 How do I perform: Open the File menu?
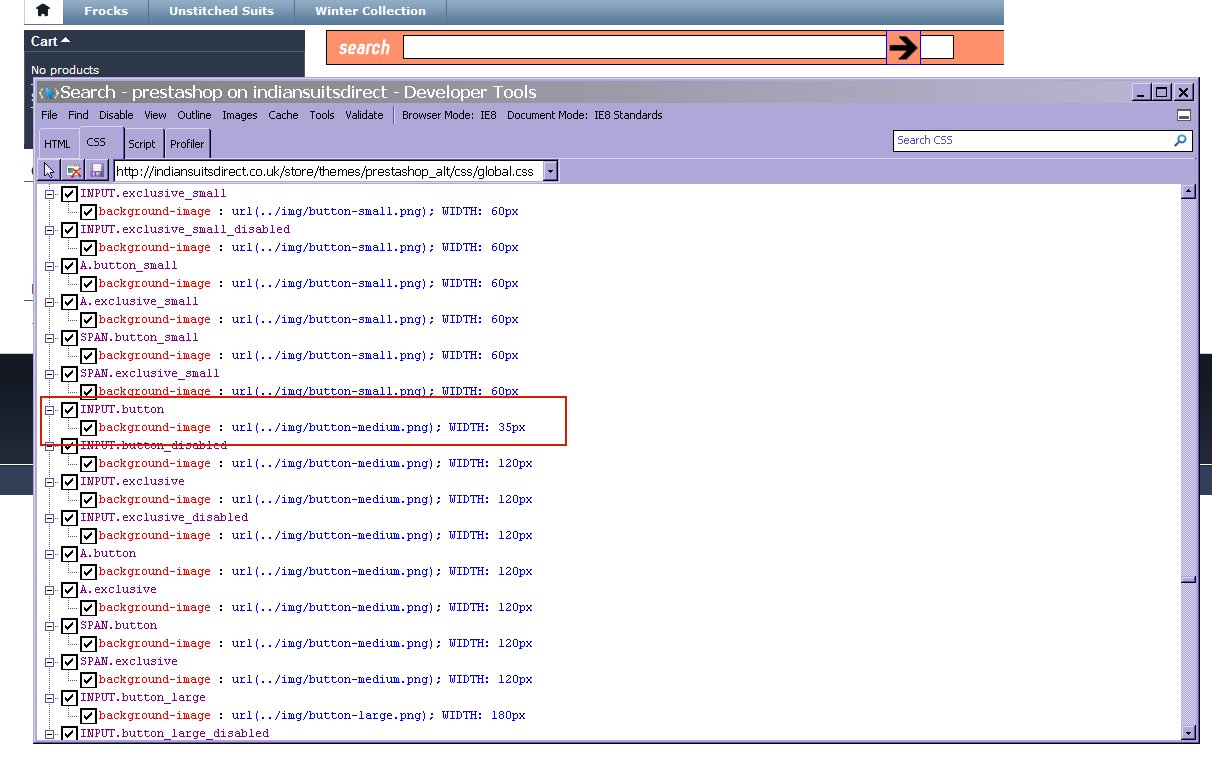[x=49, y=115]
